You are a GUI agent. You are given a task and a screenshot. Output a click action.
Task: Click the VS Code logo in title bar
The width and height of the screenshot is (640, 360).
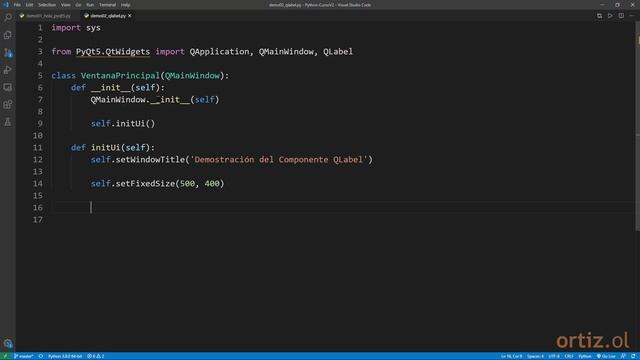click(x=6, y=4)
